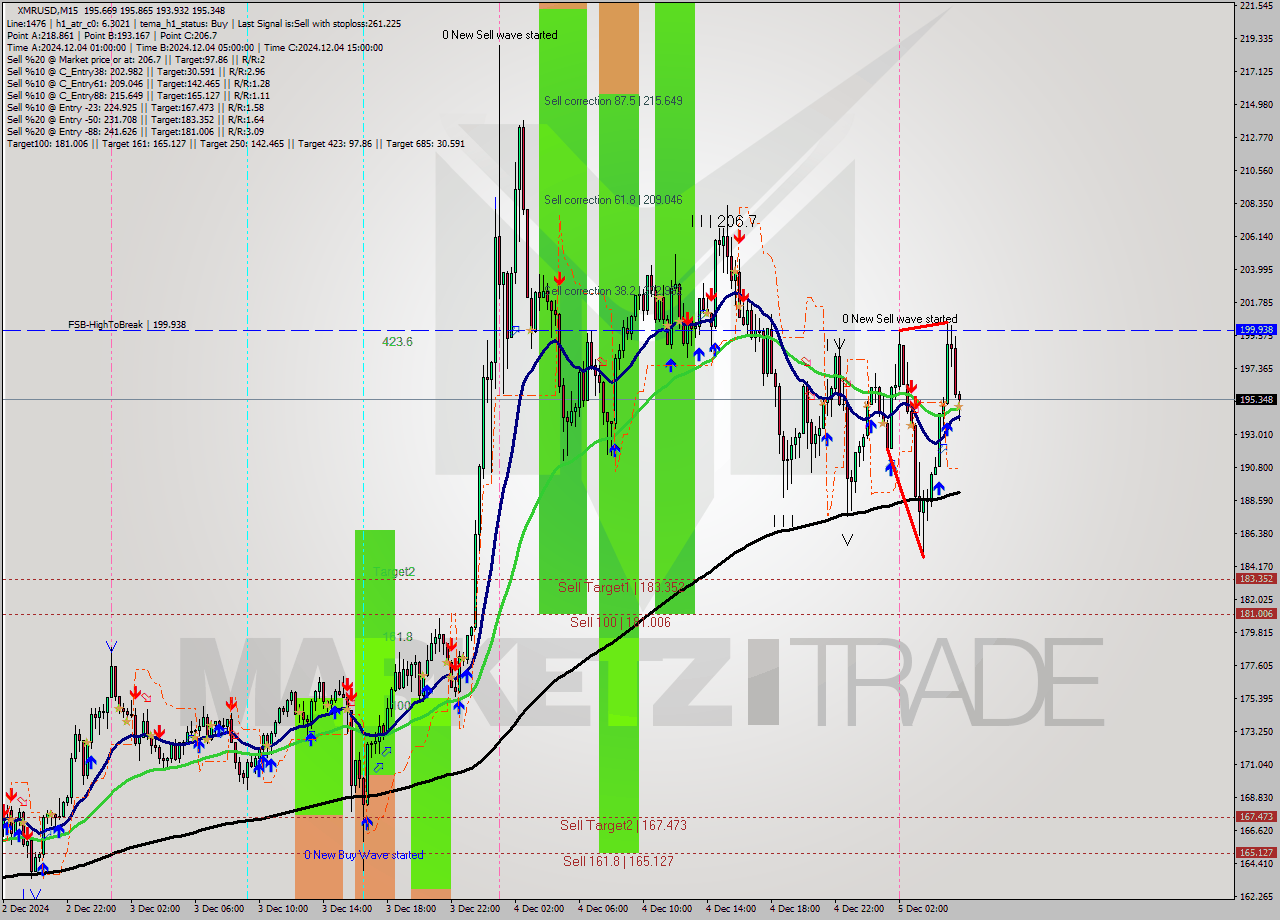Click the '4 Dec 02:00' time label

[540, 909]
